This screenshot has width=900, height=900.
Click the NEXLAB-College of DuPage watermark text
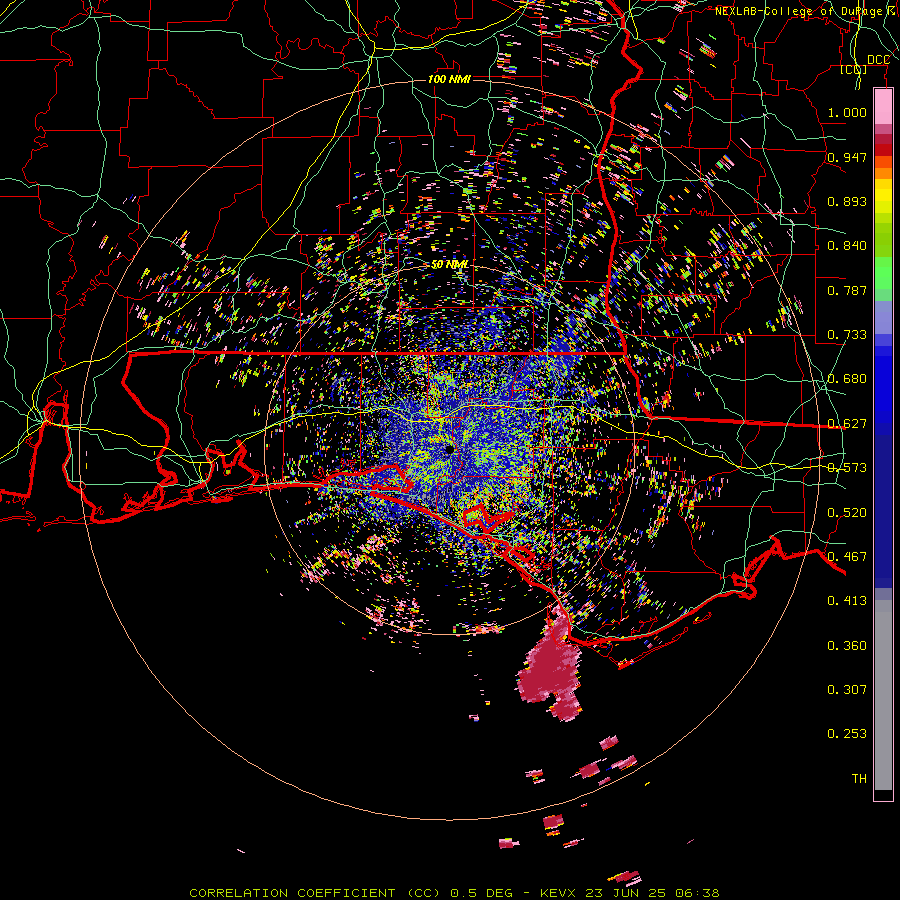(806, 11)
